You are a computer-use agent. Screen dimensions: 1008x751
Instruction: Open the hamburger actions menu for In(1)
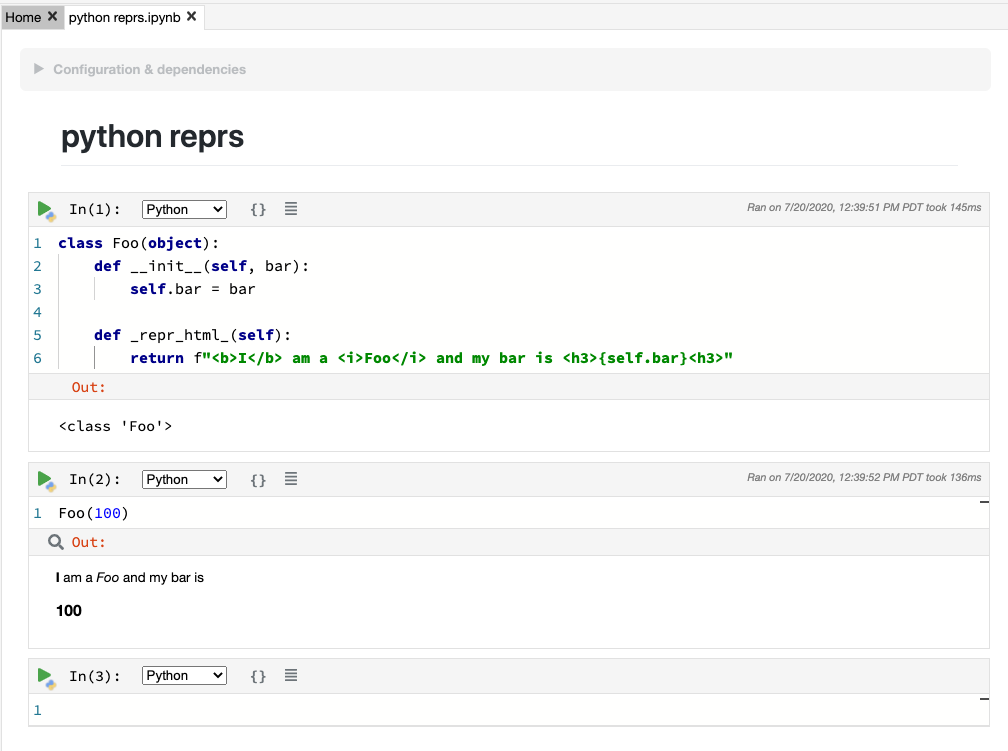pyautogui.click(x=290, y=209)
